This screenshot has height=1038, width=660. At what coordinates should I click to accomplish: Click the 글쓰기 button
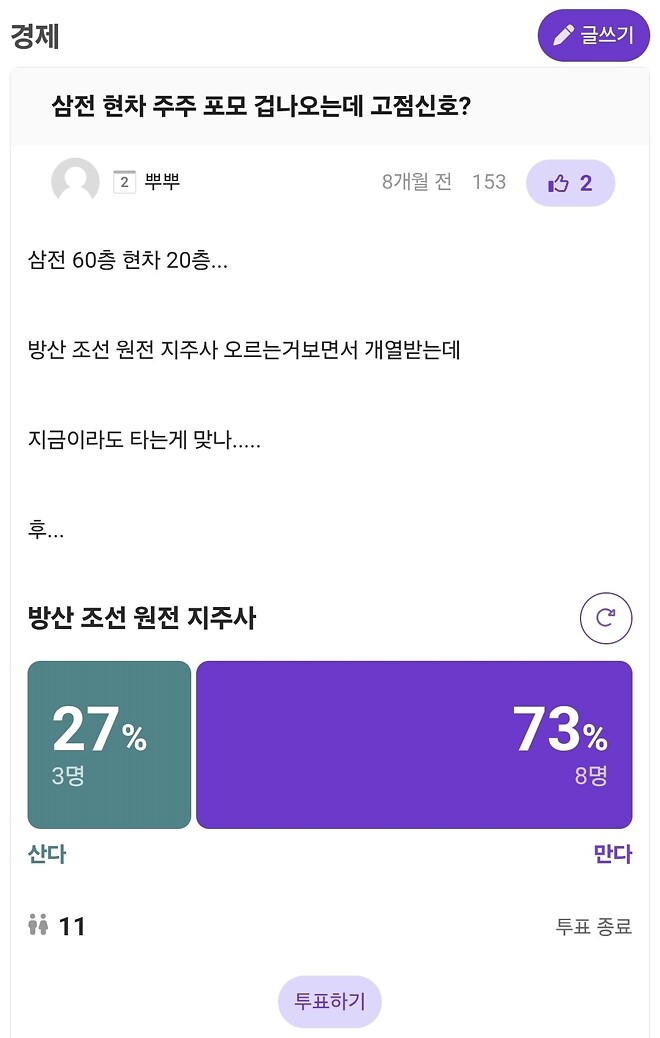point(593,35)
